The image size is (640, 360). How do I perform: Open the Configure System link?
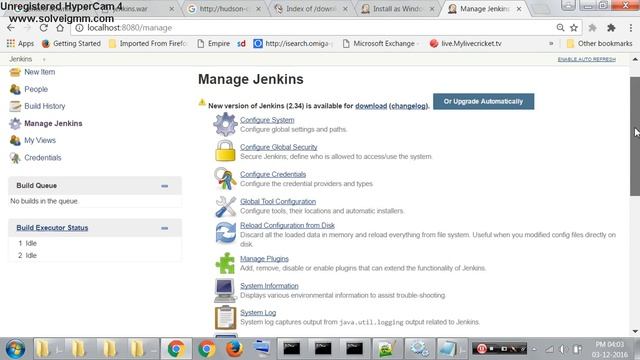pos(267,120)
